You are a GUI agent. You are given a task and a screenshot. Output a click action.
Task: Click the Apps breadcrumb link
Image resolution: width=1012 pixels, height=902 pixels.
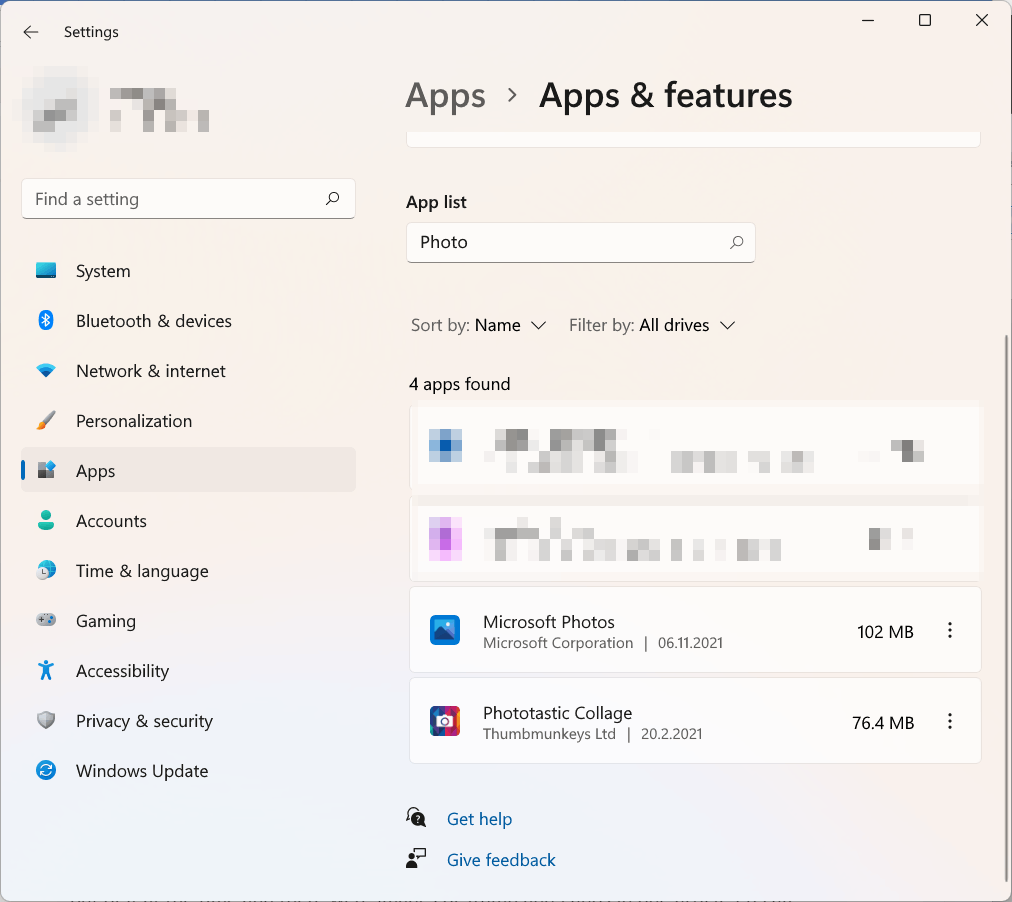(x=445, y=95)
